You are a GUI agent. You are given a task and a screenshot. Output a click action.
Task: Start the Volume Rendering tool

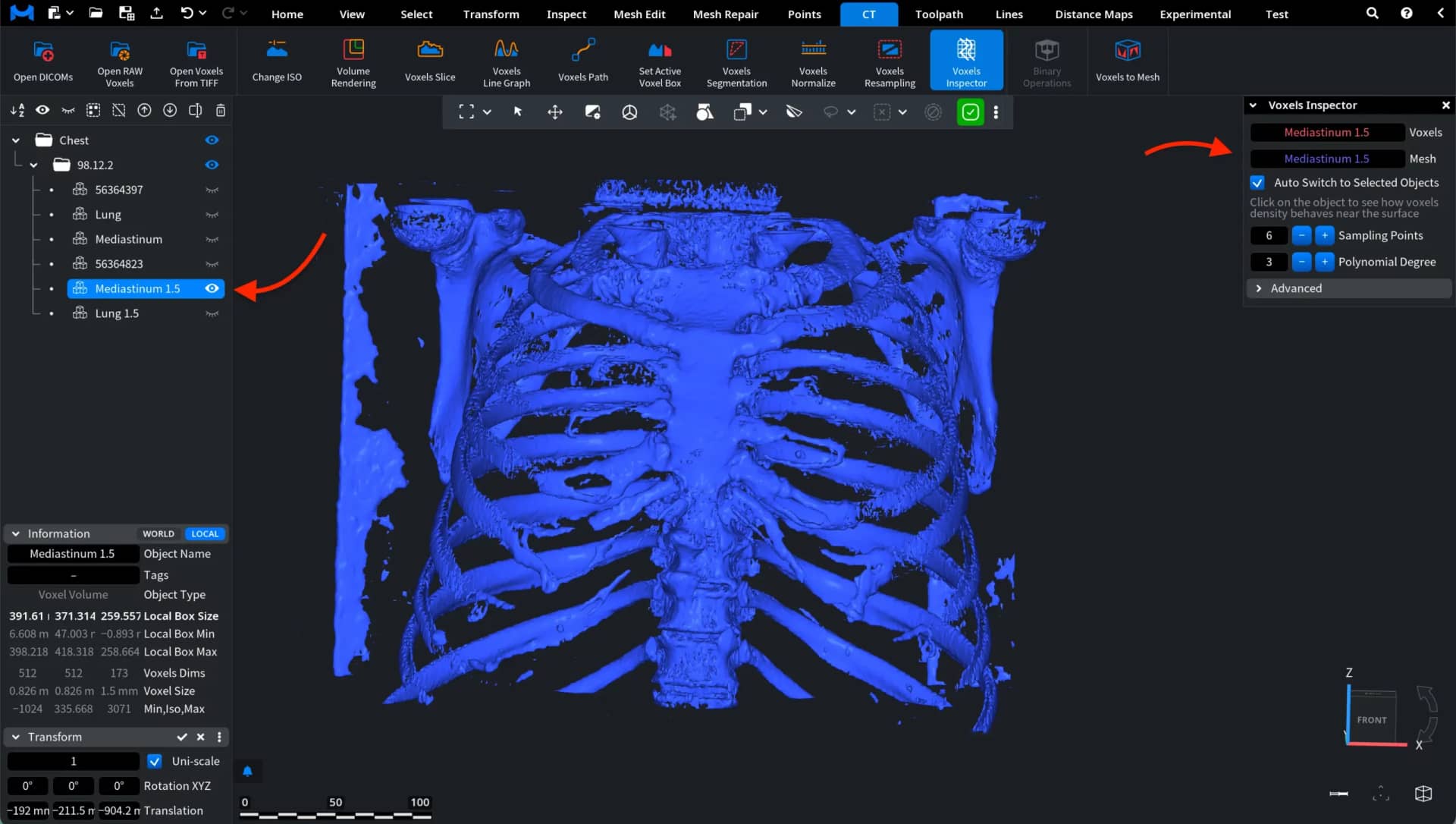pos(353,61)
